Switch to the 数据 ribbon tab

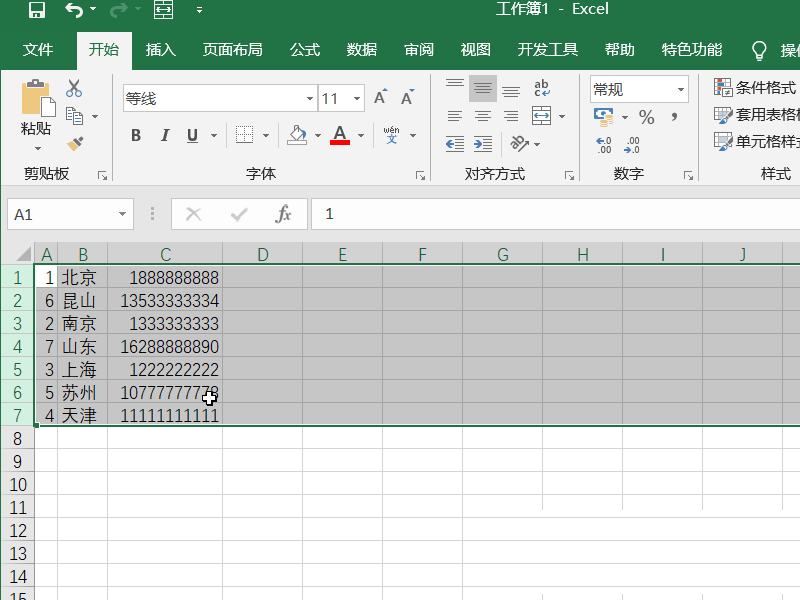point(362,49)
